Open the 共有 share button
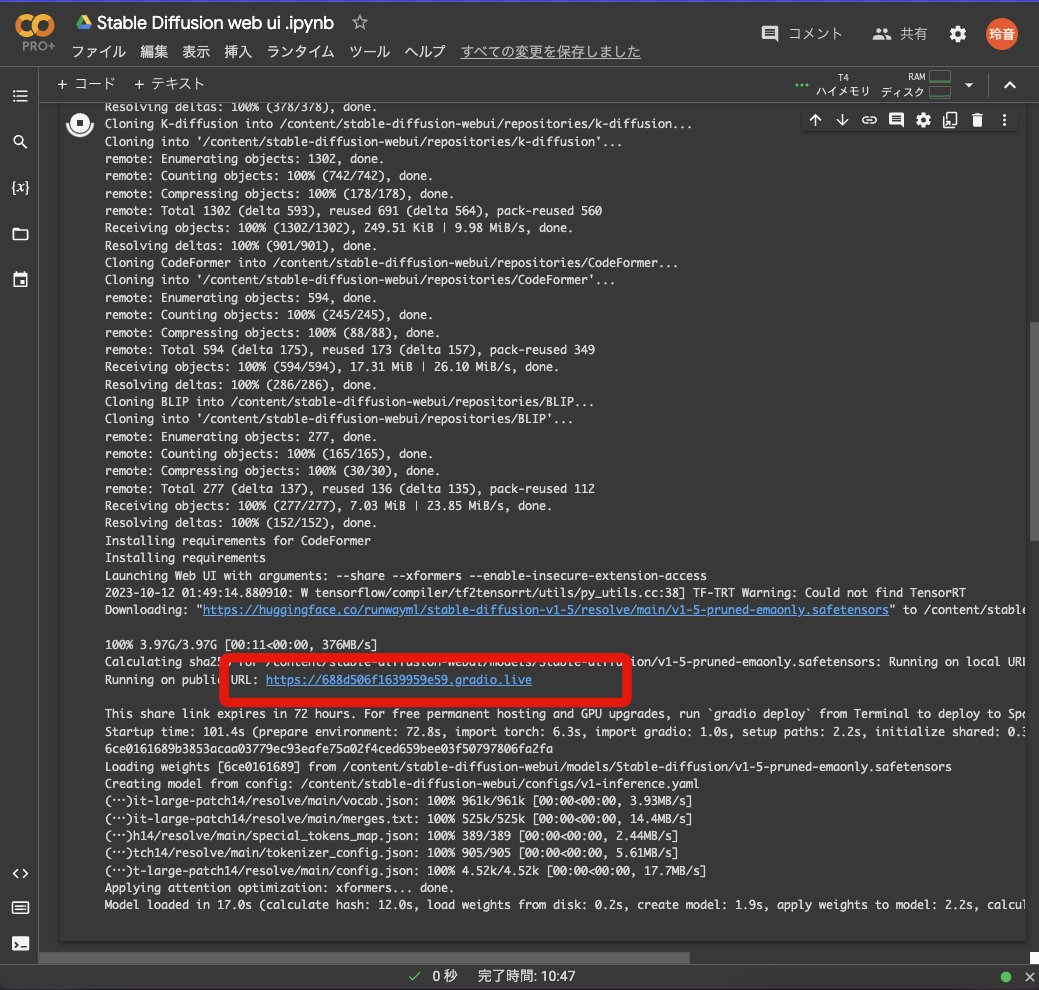The height and width of the screenshot is (990, 1039). (899, 34)
